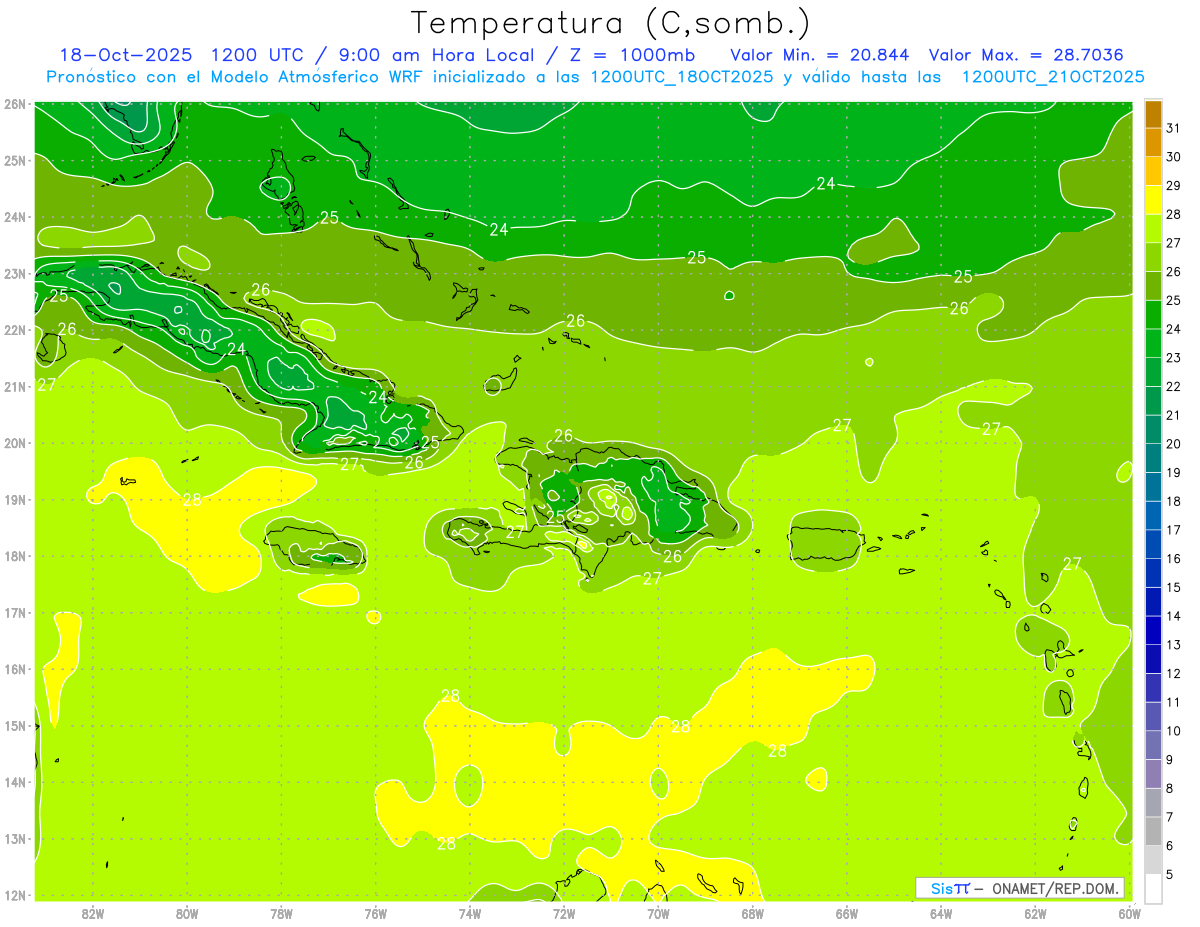Click the '31' label beside the colorbar

click(x=1174, y=129)
